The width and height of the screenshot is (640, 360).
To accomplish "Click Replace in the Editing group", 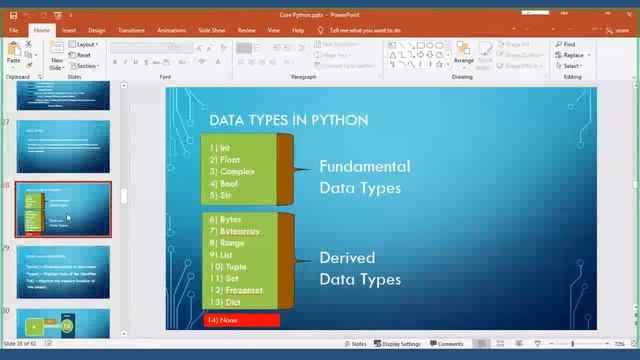I will tap(570, 55).
